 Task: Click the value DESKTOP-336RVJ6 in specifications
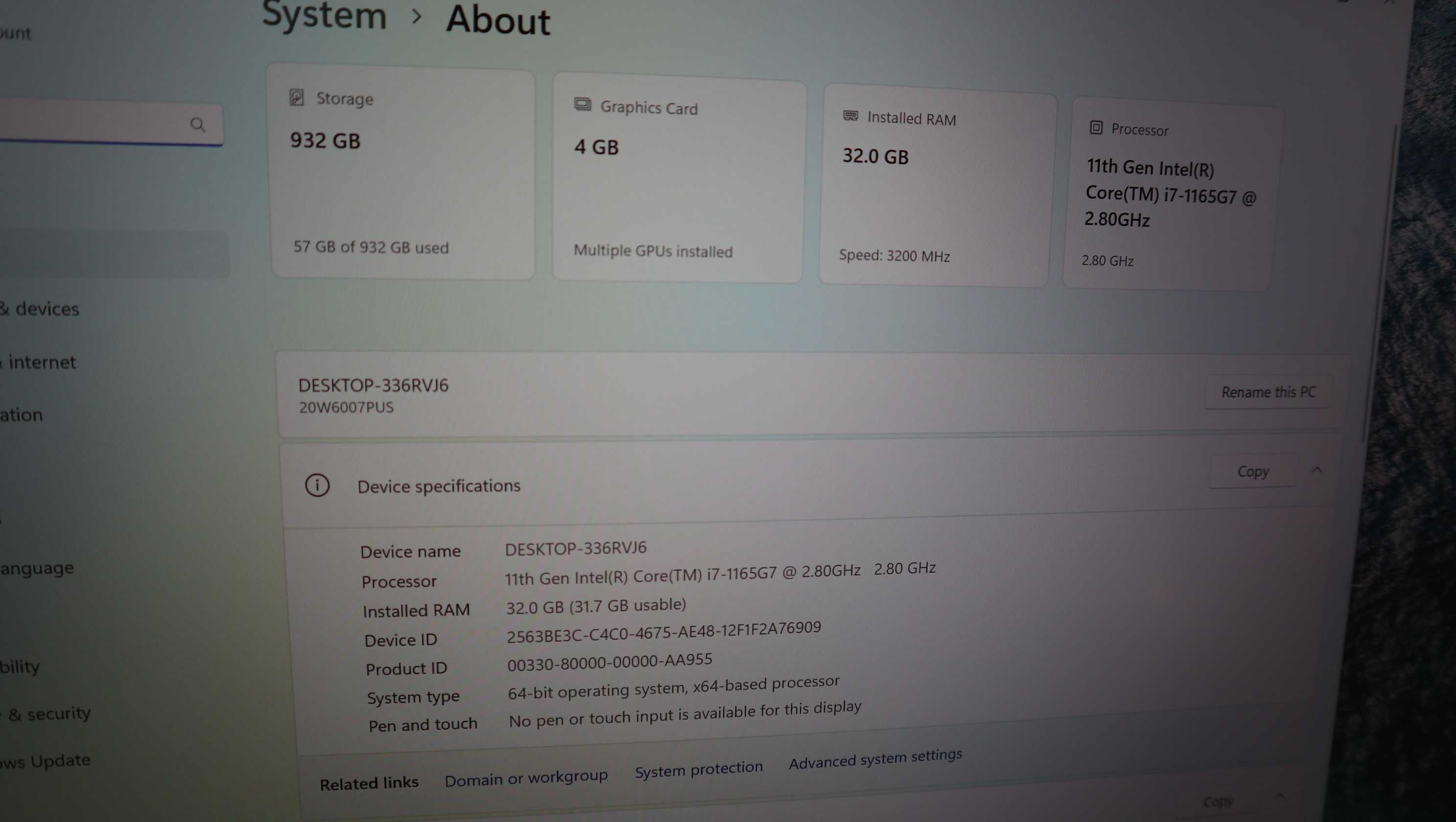click(x=575, y=548)
